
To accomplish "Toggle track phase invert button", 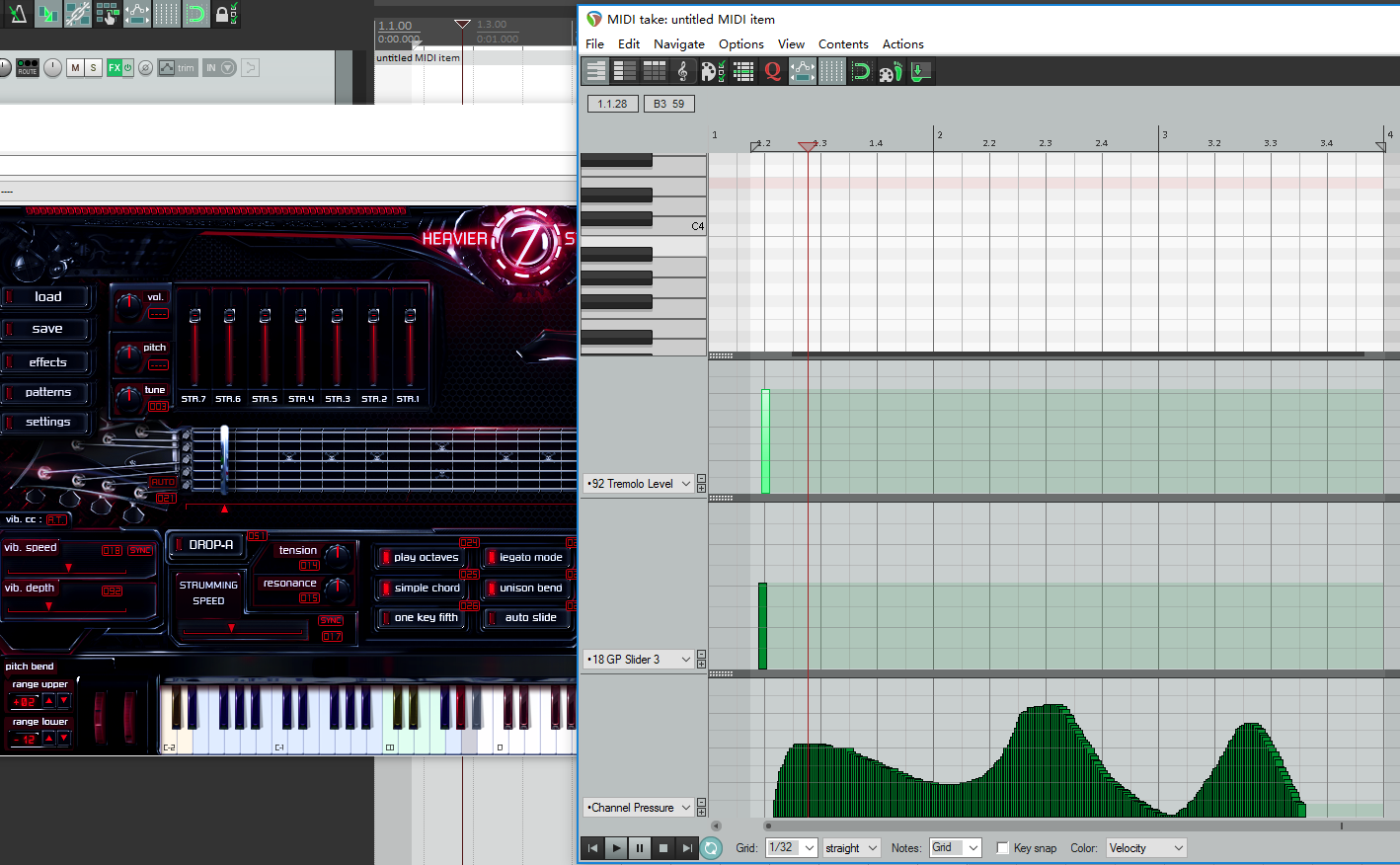I will (145, 68).
